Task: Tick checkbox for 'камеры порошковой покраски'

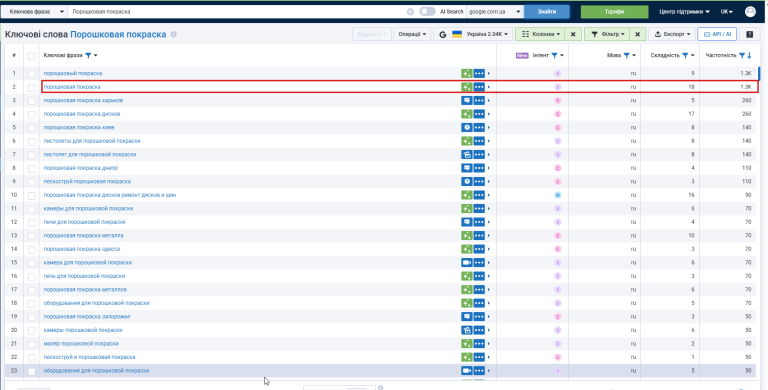Action: (31, 331)
